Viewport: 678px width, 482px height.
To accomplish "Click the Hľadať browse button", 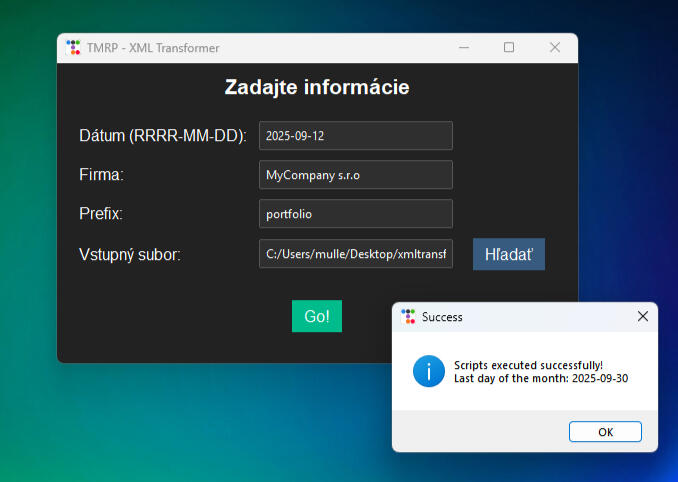I will point(508,254).
